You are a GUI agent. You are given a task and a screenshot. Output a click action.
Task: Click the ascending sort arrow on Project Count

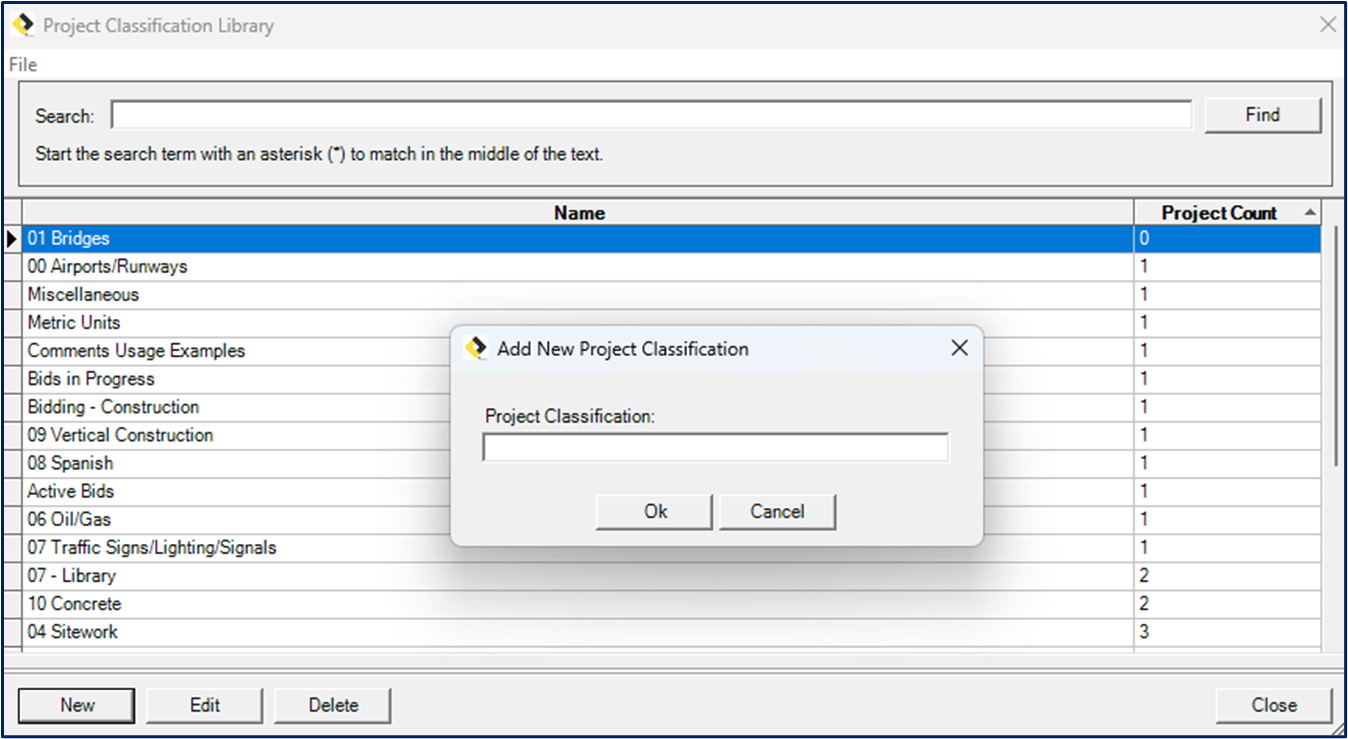pyautogui.click(x=1311, y=212)
